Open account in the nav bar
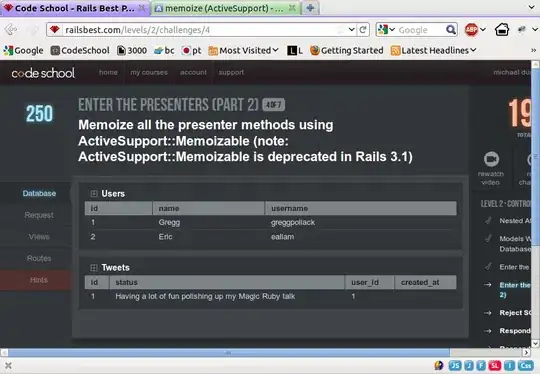The image size is (540, 374). [193, 72]
